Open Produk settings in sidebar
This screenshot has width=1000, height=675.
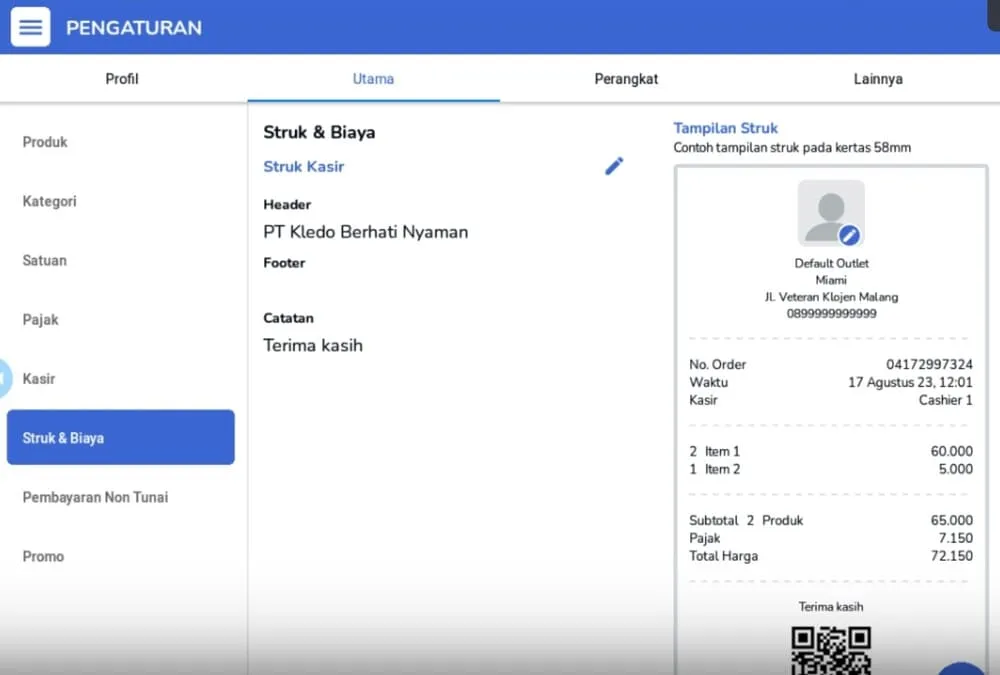(x=45, y=142)
